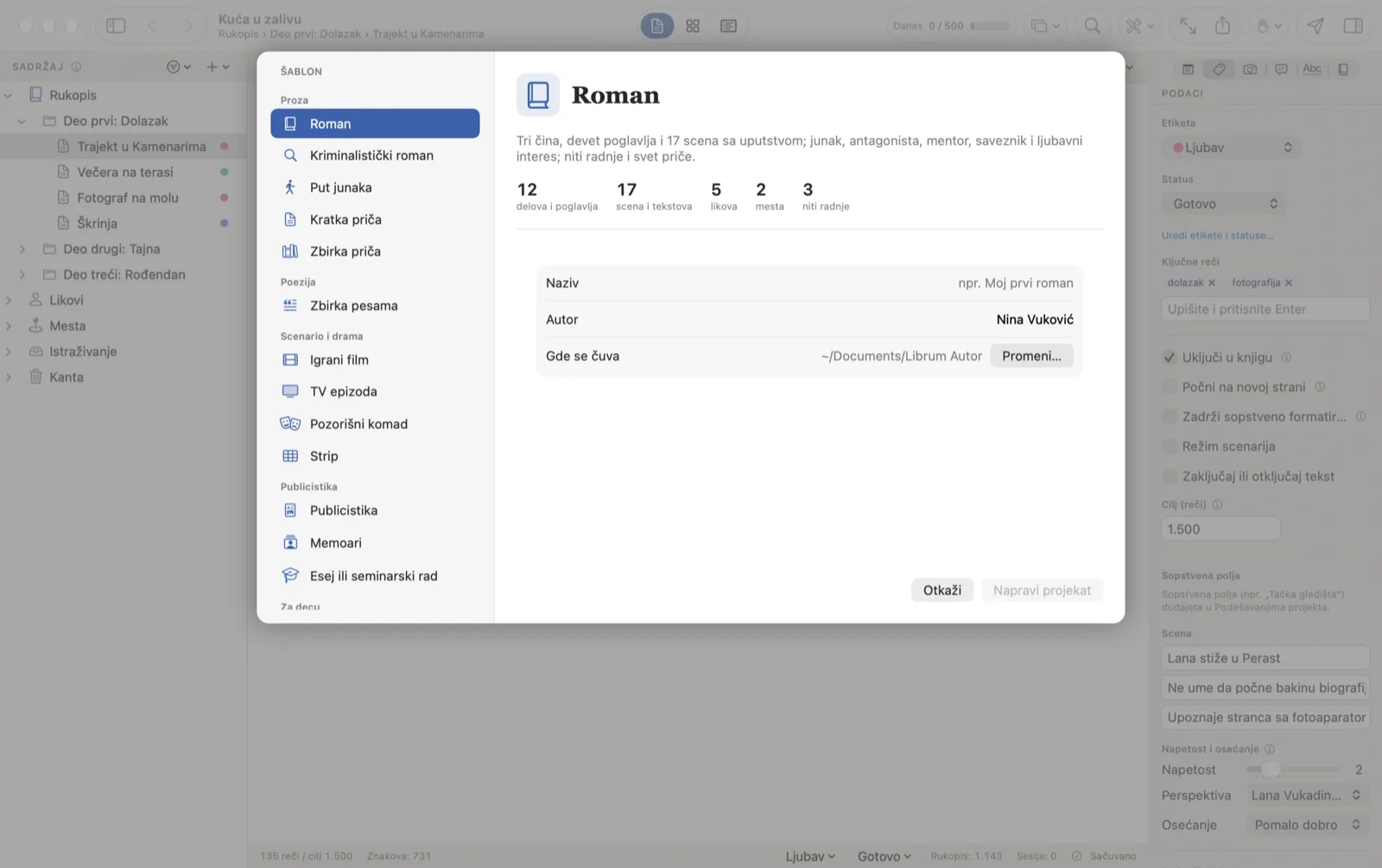Select 'Memoari' template
Viewport: 1382px width, 868px height.
point(375,543)
